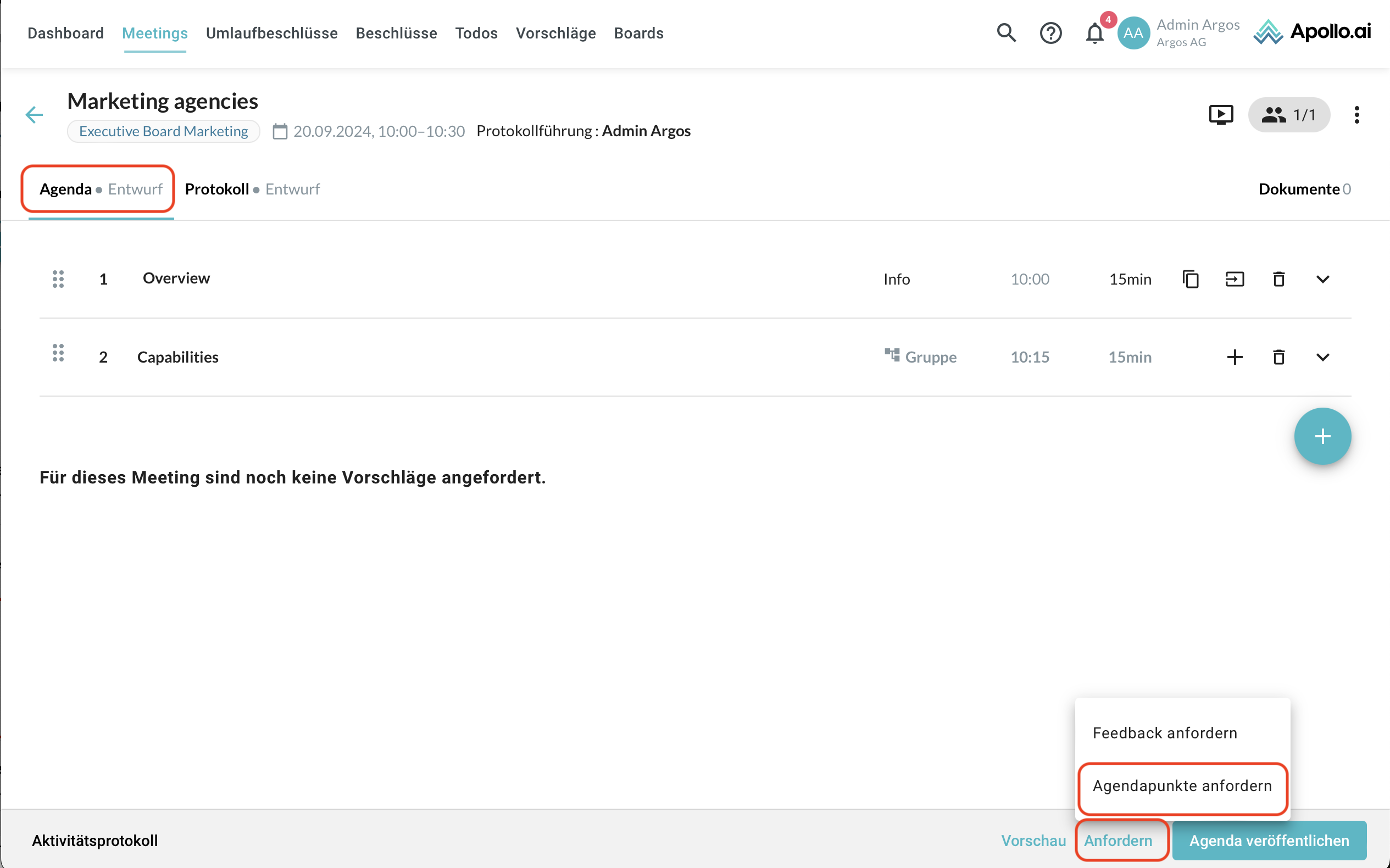Copy the Overview agenda item
Viewport: 1390px width, 868px height.
coord(1191,279)
